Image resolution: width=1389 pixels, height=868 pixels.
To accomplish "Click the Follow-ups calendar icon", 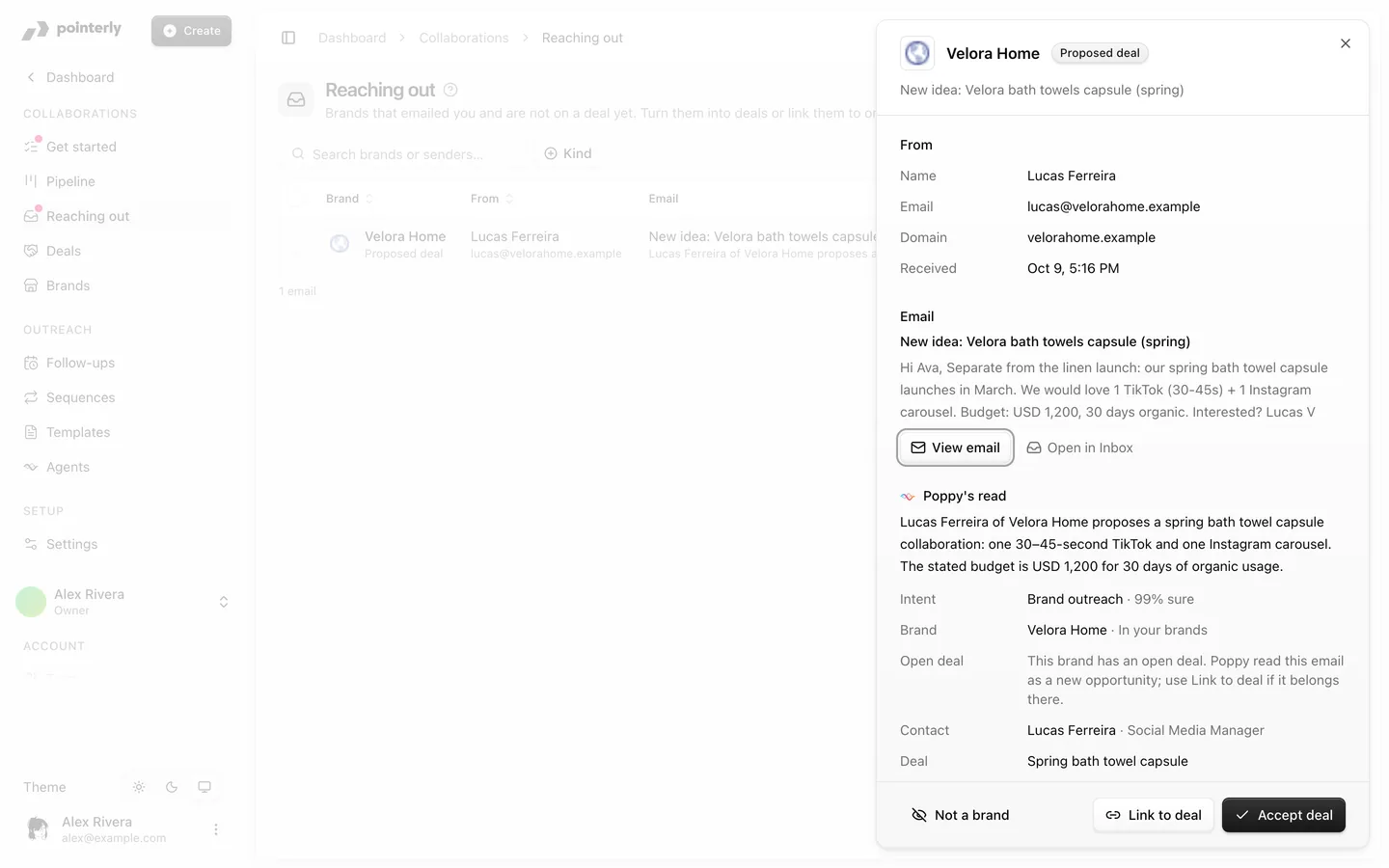I will point(31,363).
